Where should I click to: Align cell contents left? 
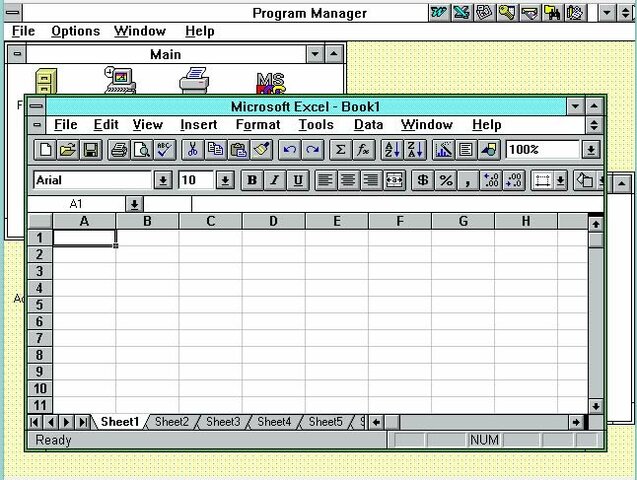point(325,180)
